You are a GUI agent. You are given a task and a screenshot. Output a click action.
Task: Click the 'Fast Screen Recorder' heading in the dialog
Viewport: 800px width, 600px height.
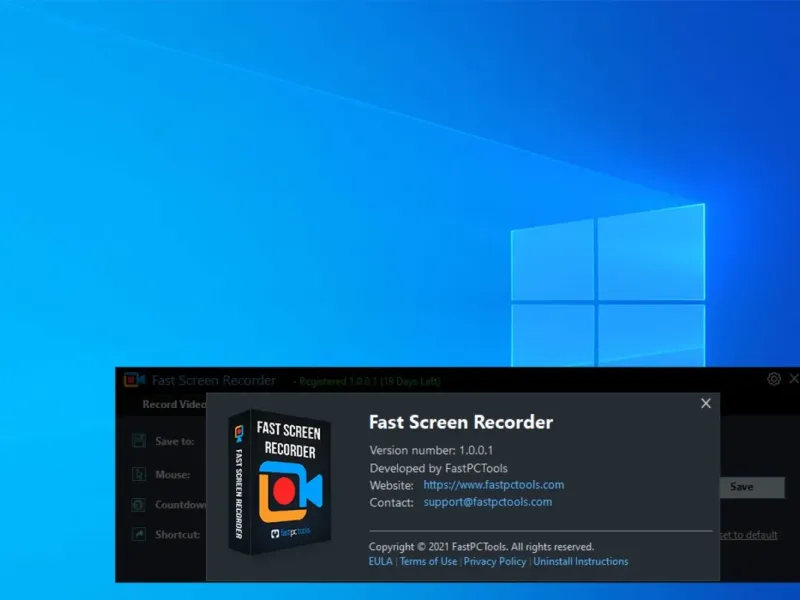(x=461, y=422)
